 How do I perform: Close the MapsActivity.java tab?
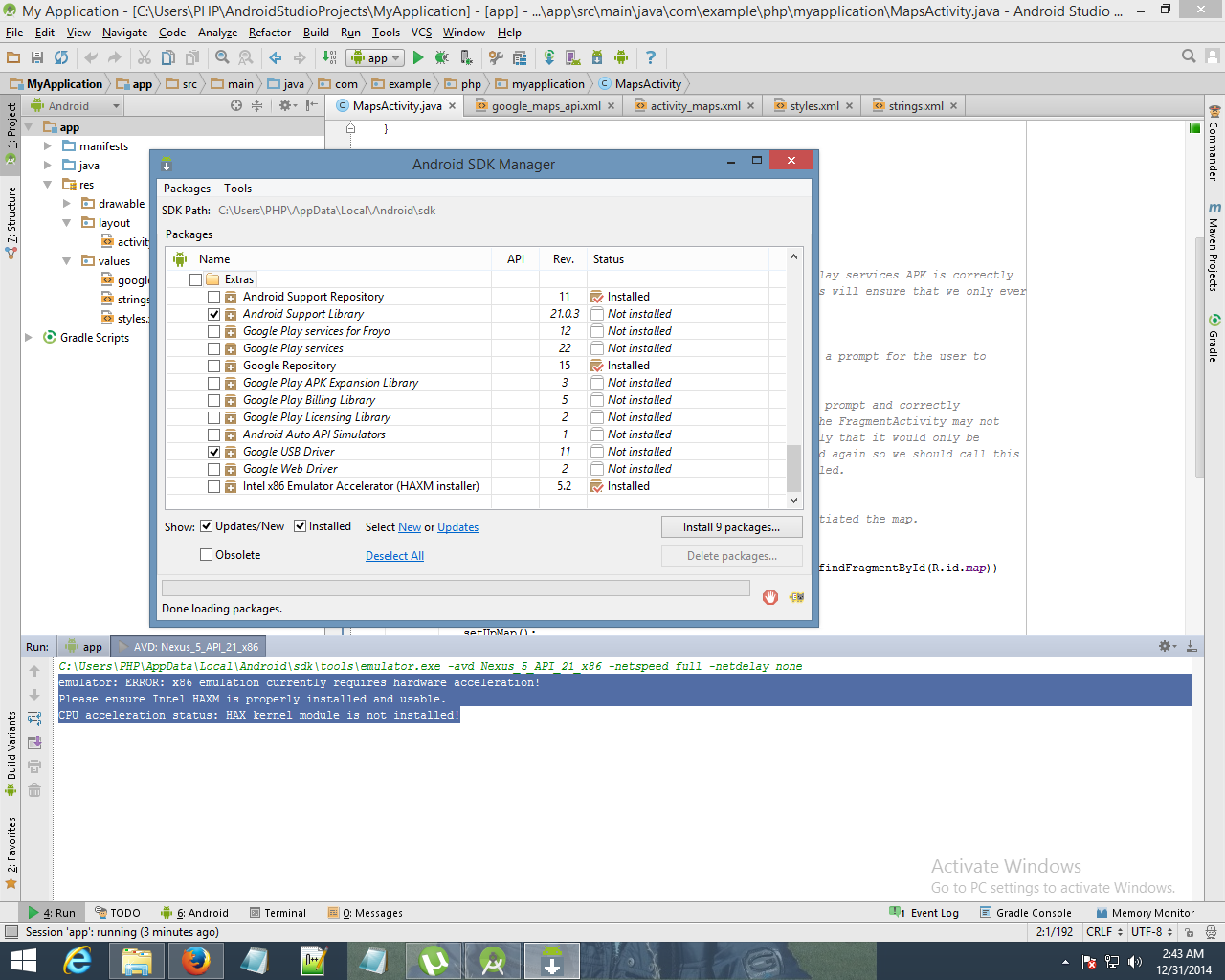pyautogui.click(x=454, y=106)
